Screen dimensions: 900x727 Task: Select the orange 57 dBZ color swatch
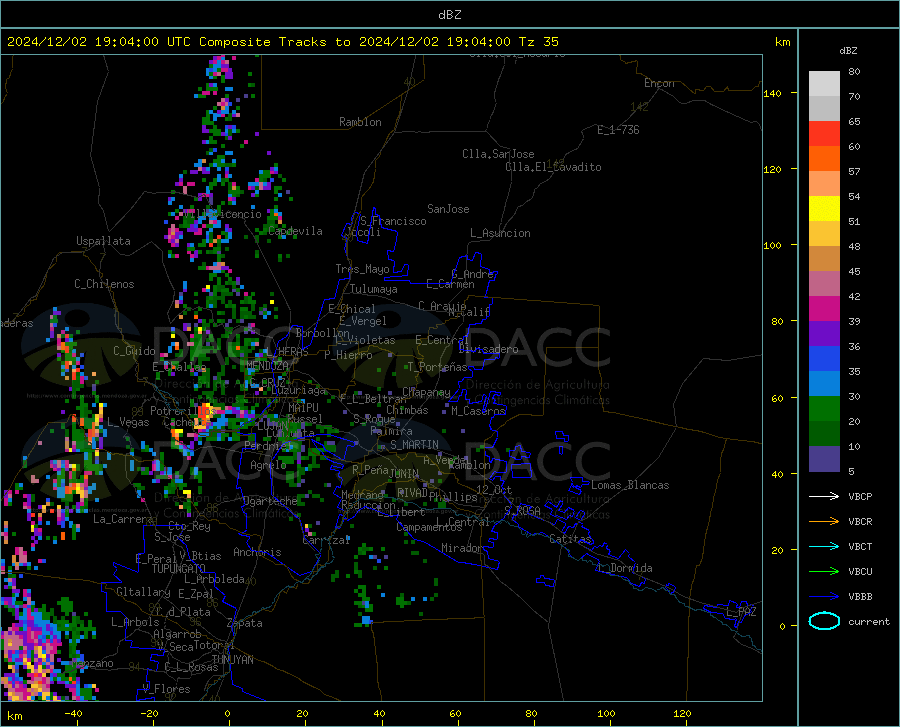824,159
